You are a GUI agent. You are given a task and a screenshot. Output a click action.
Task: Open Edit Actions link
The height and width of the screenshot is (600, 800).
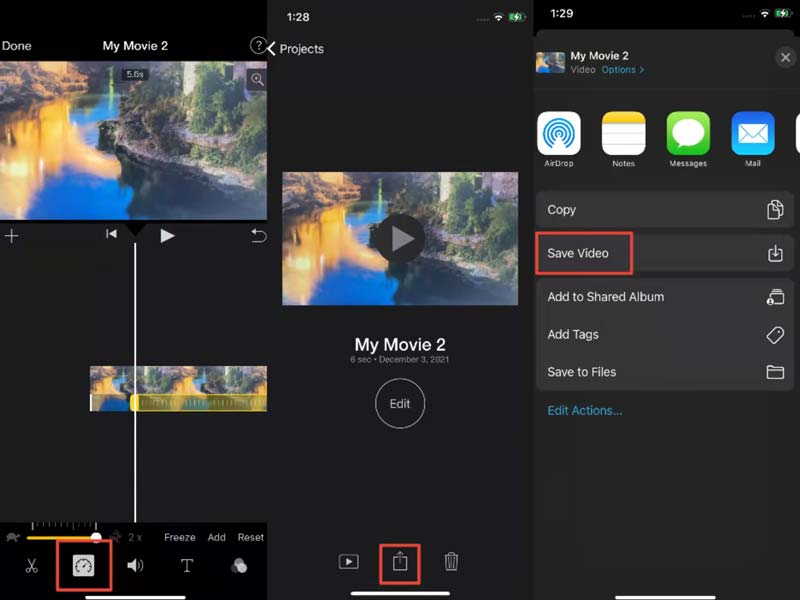pos(584,410)
